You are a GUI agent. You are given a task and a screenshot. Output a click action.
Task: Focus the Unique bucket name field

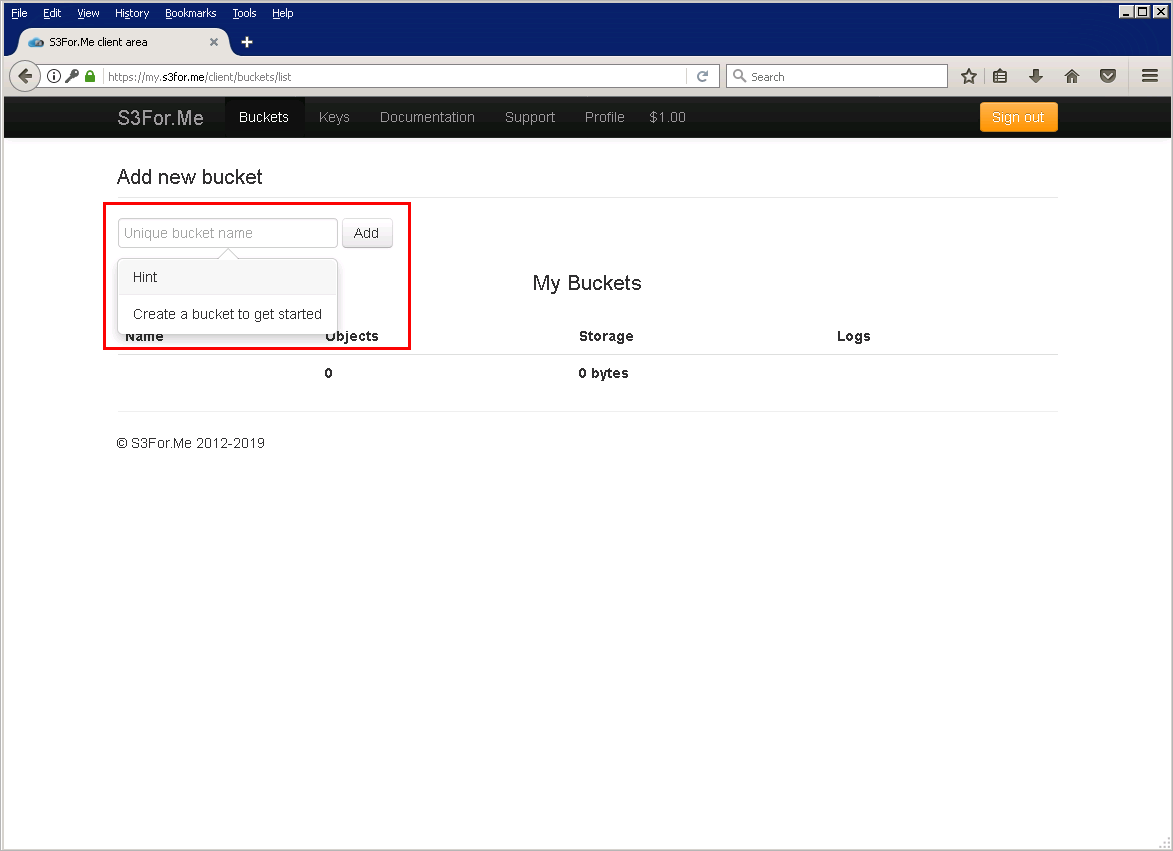click(227, 233)
